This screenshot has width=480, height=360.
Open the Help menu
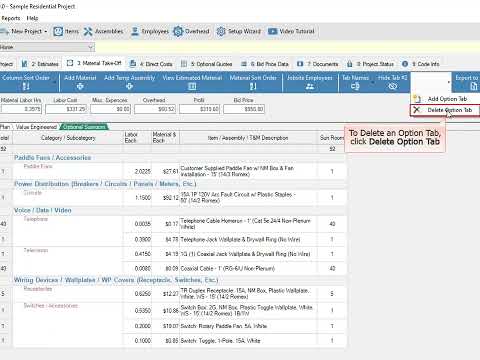32,18
